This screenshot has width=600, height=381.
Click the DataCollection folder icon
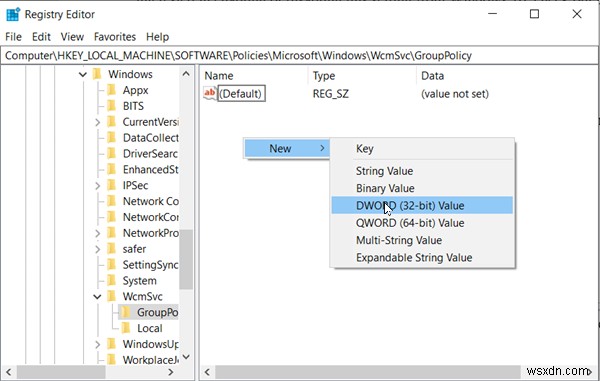tap(111, 137)
